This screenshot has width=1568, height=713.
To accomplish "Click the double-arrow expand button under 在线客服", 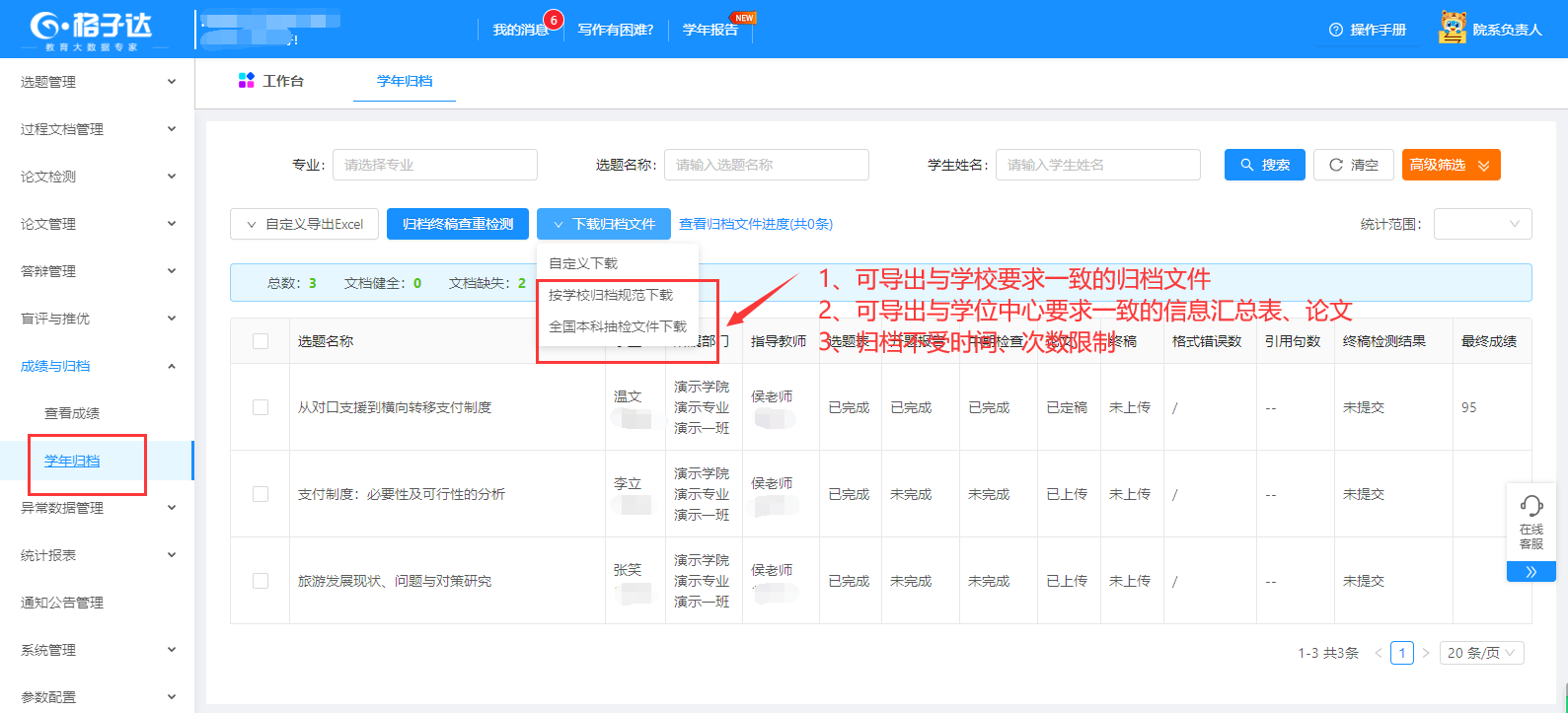I will [x=1531, y=572].
